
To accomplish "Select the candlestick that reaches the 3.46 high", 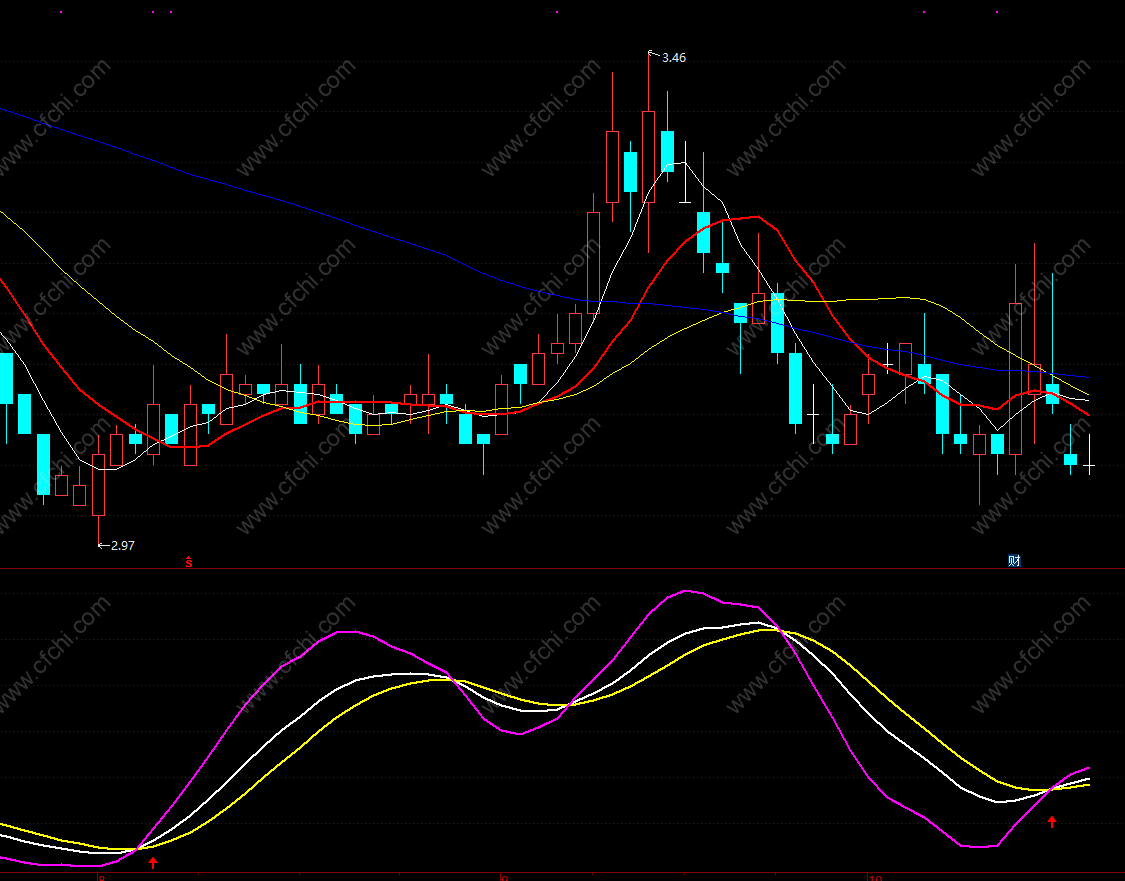I will point(649,153).
